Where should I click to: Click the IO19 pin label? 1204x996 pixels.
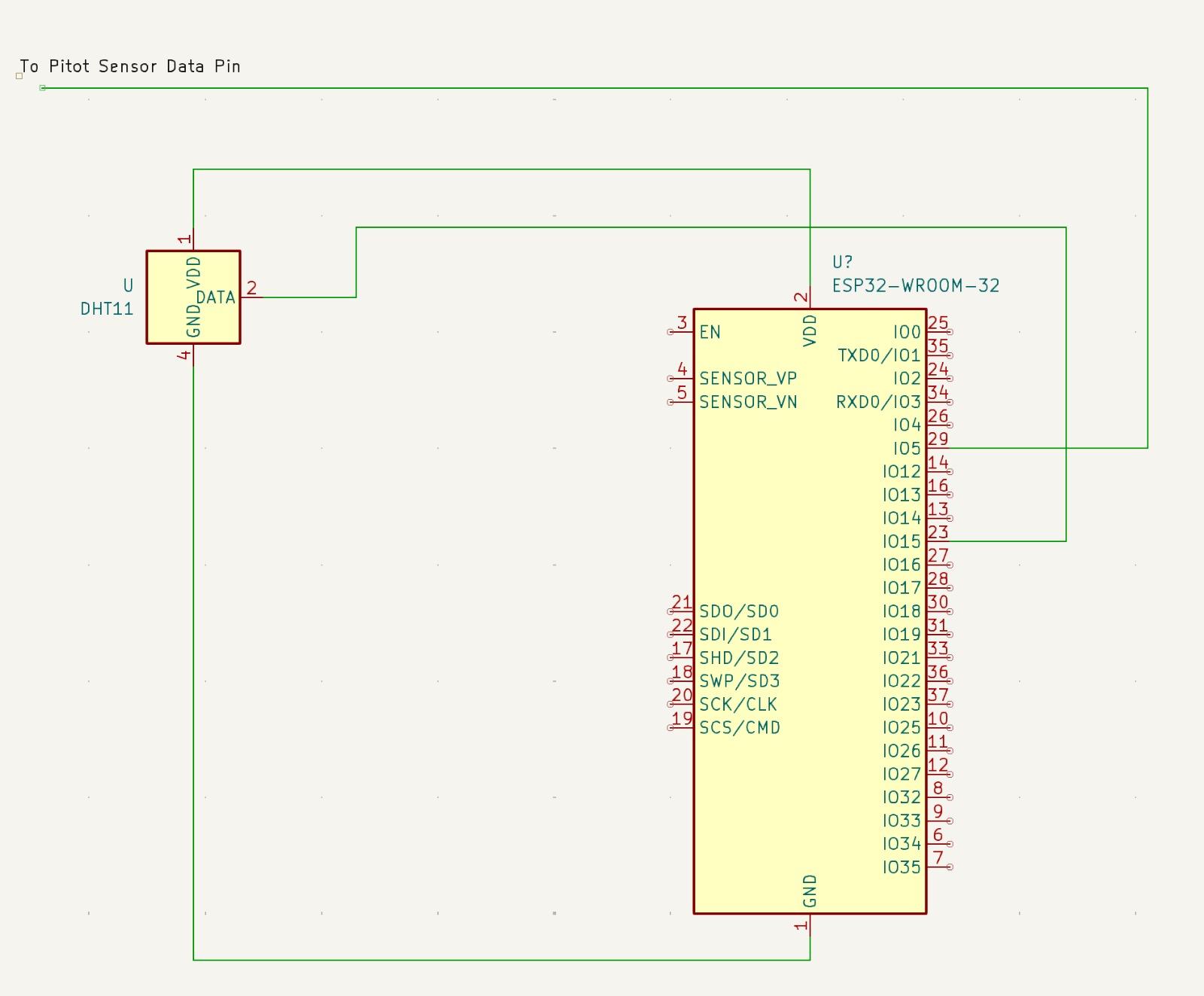pos(901,635)
